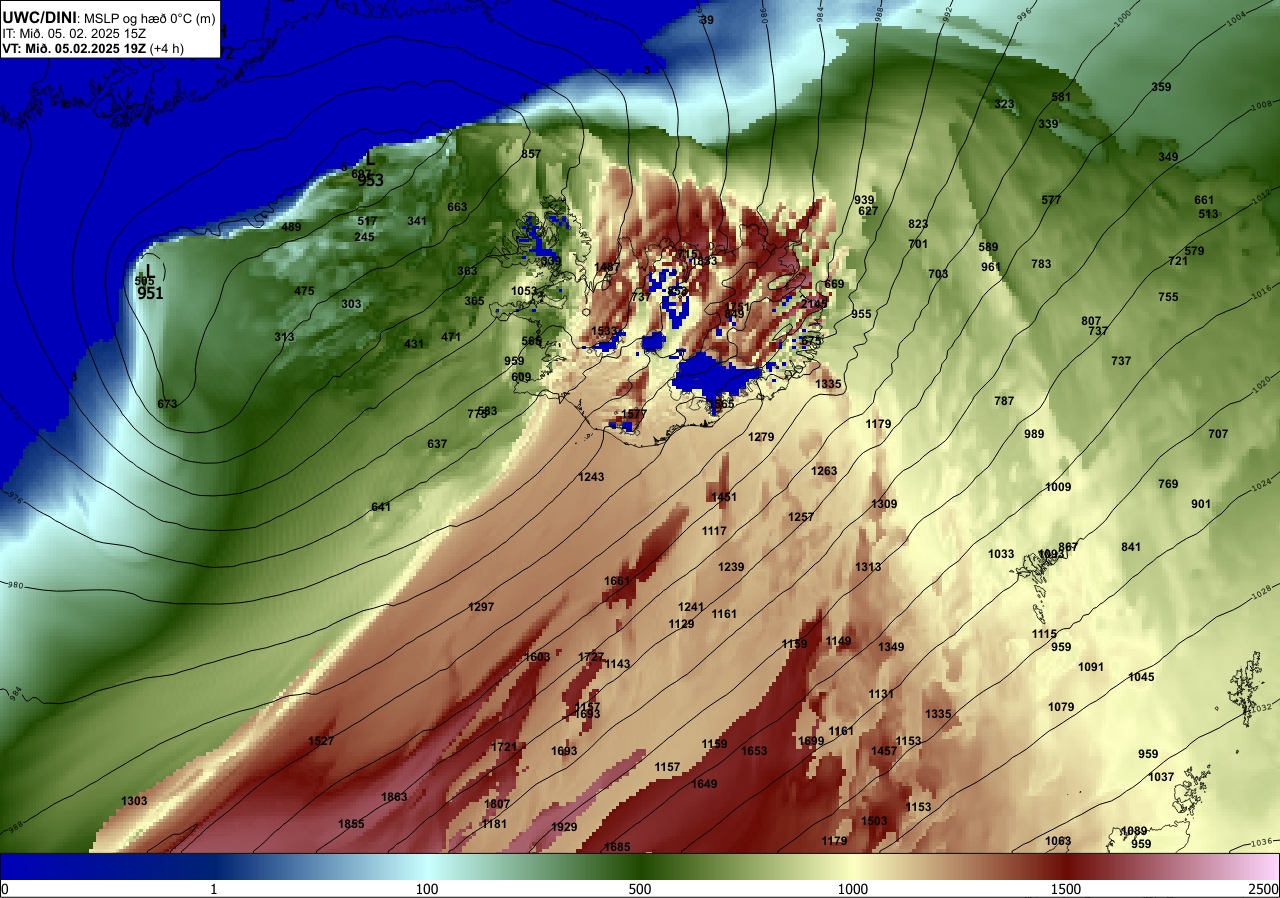Viewport: 1280px width, 898px height.
Task: Click the height value 663
Action: tap(457, 207)
